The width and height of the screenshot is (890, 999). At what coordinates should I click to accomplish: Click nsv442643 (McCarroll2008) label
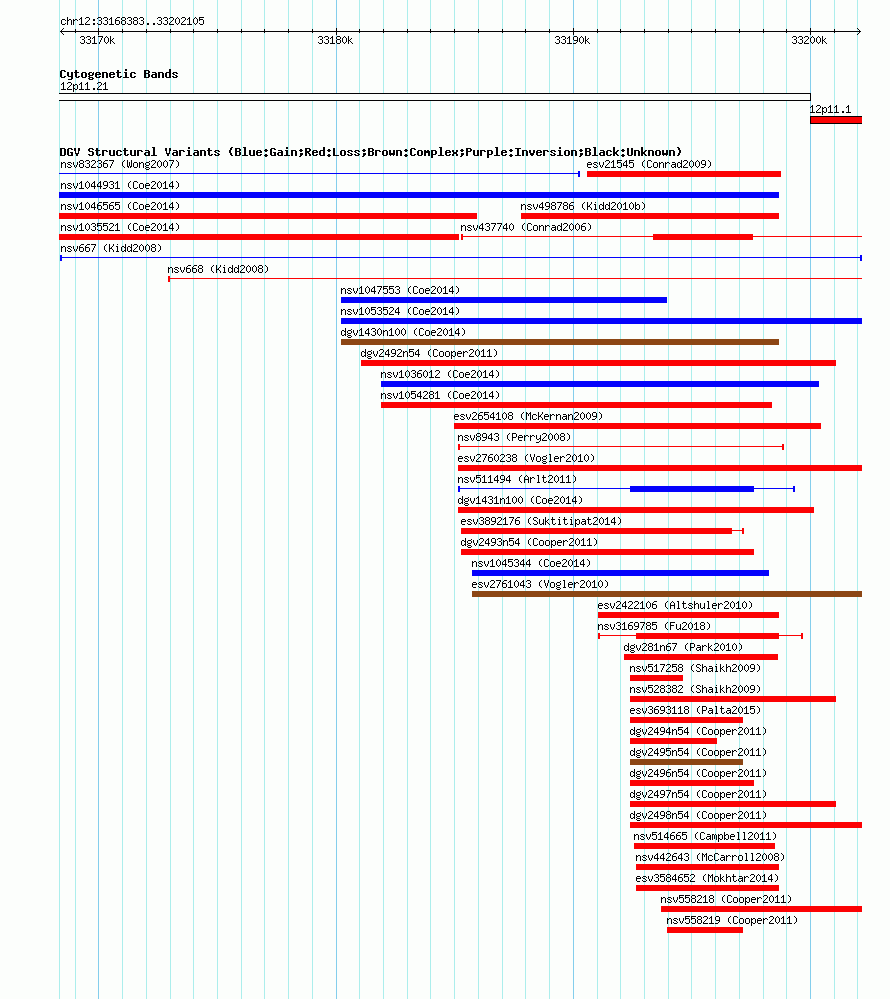[710, 858]
